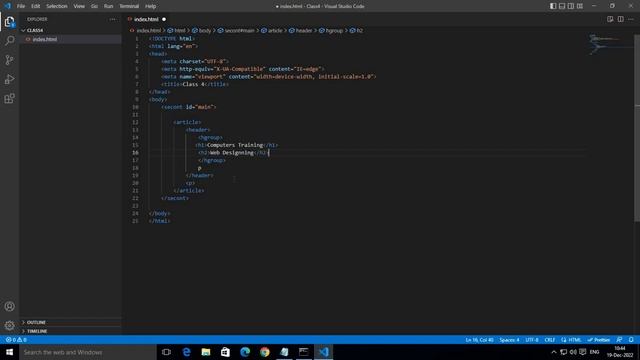Click the Windows Start button

pos(9,352)
